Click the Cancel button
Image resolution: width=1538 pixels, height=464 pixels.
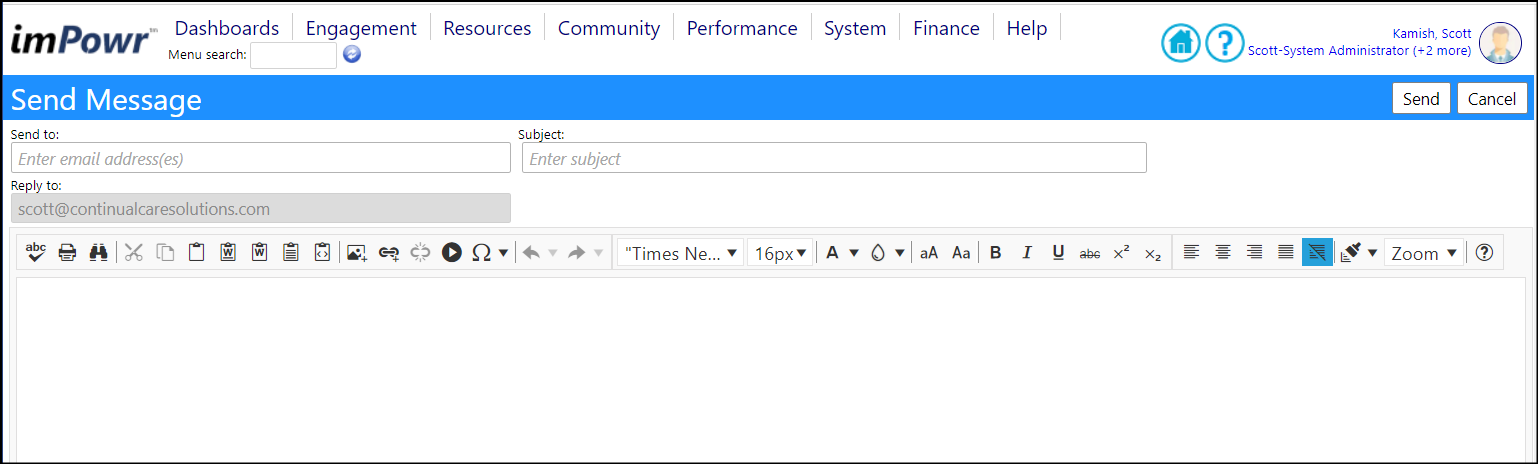1492,98
